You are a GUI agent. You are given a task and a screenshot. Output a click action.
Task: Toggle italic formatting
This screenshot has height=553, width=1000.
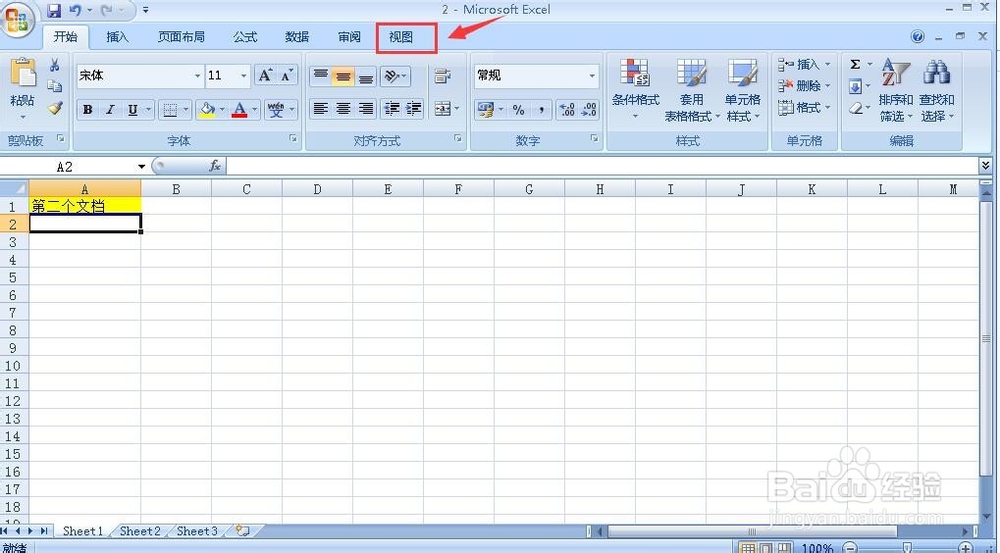[x=110, y=110]
